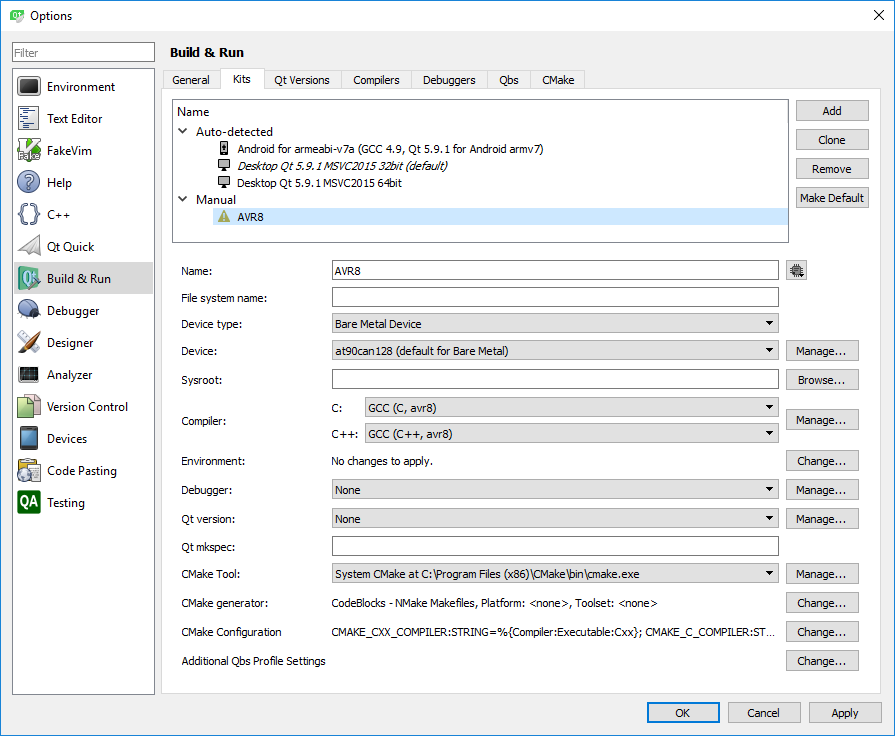
Task: Click the Filter search field
Action: 83,53
